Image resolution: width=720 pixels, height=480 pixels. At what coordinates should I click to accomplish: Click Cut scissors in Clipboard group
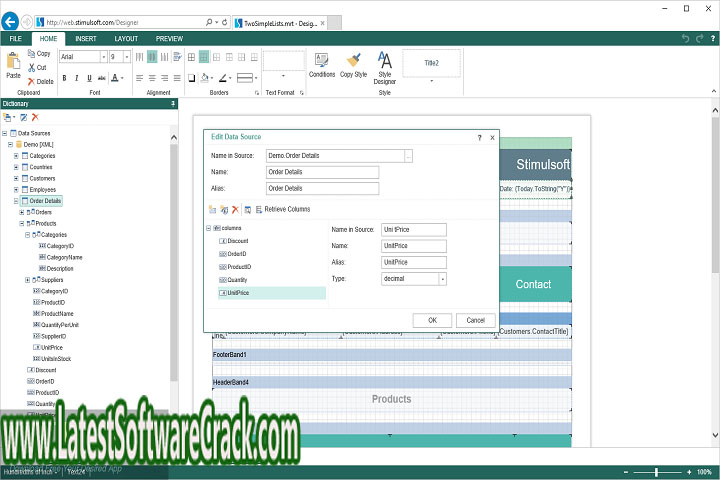tap(37, 68)
